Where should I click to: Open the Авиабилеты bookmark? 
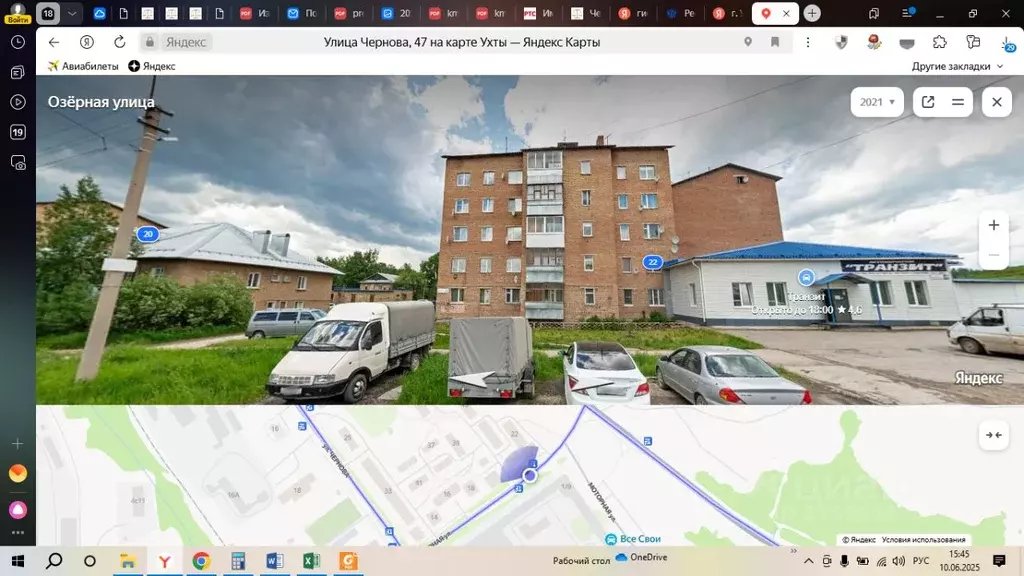click(83, 66)
